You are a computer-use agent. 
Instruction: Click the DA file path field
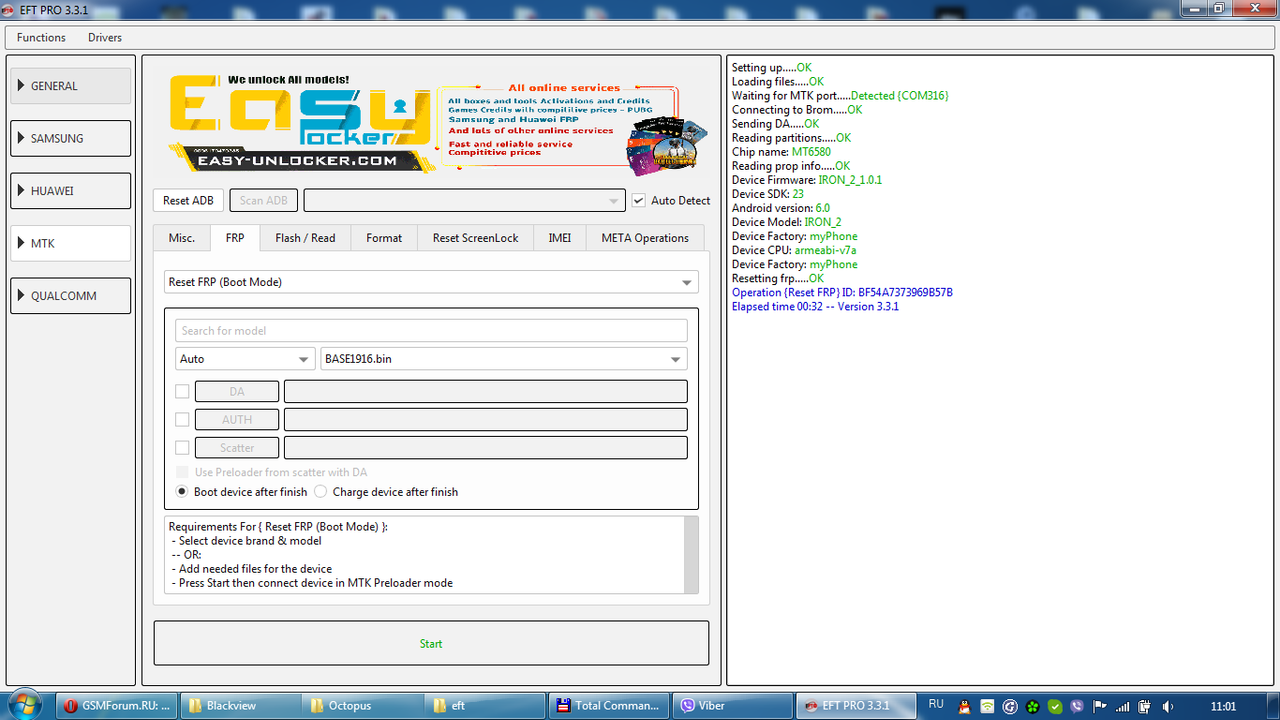[486, 391]
